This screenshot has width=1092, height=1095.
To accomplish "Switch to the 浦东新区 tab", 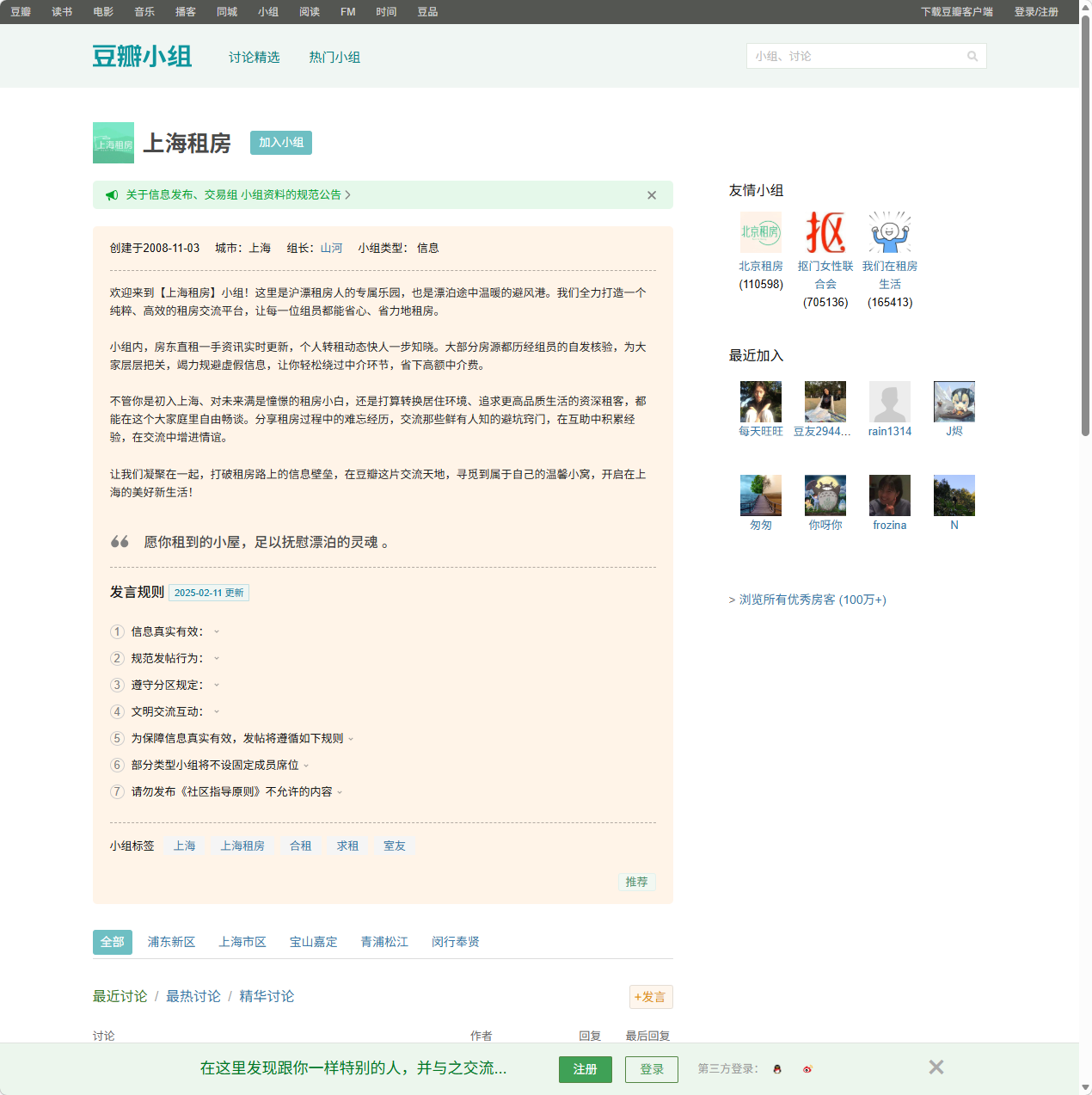I will click(171, 942).
